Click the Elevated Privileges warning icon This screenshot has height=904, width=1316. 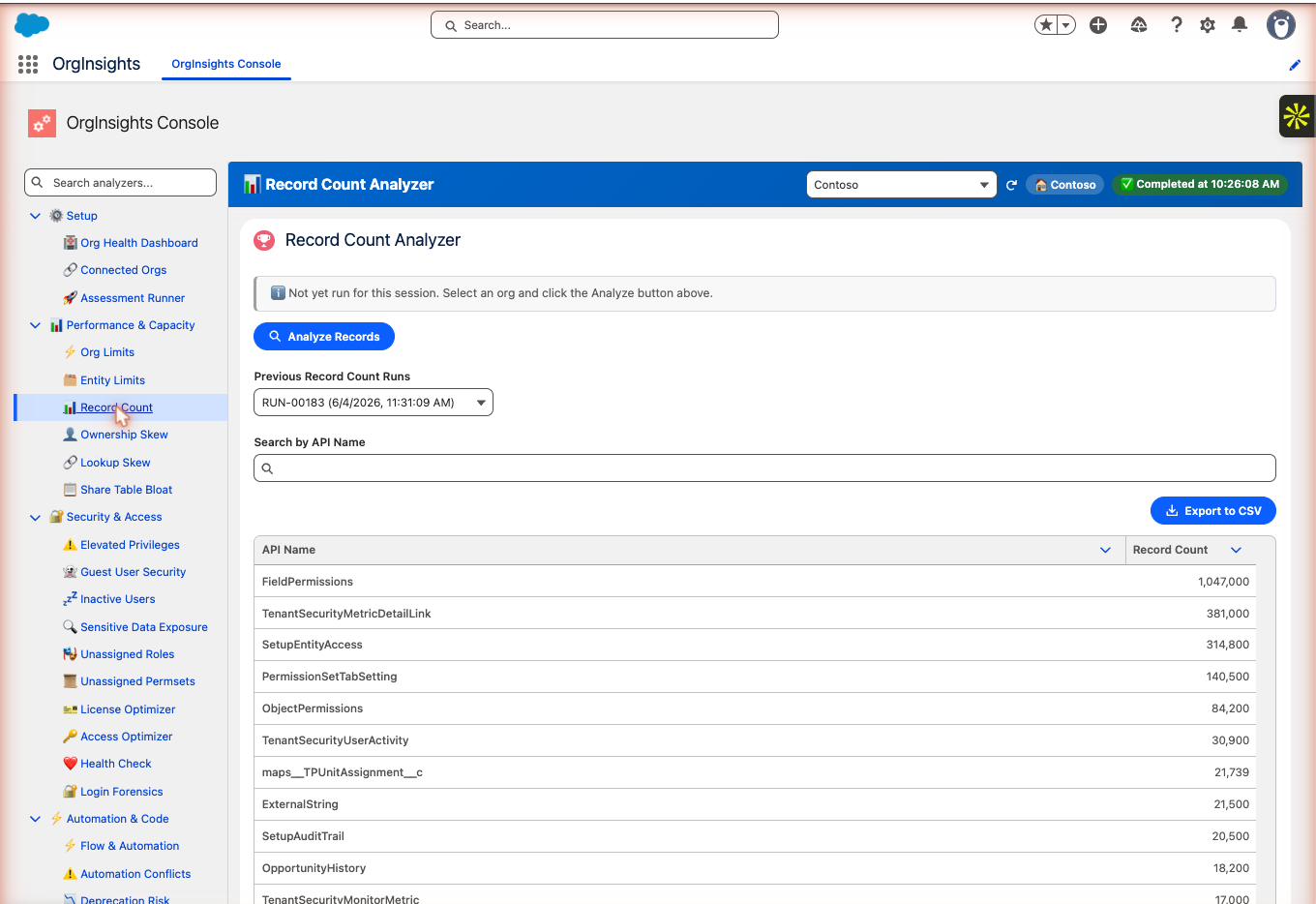70,545
